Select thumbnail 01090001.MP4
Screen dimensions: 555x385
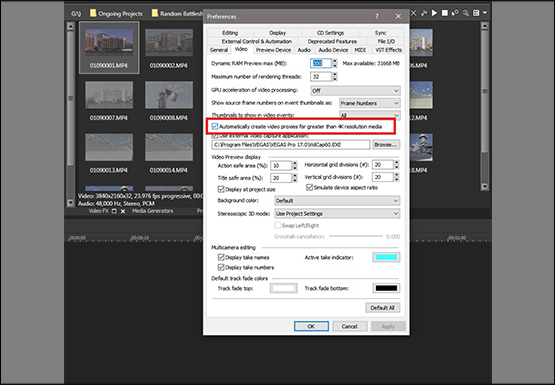pos(109,48)
